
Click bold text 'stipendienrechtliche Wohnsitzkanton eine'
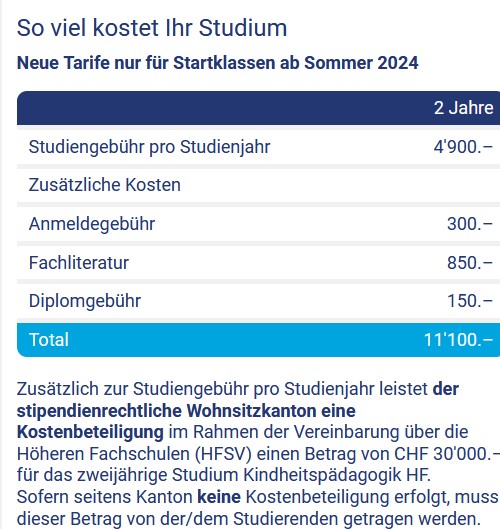point(186,411)
